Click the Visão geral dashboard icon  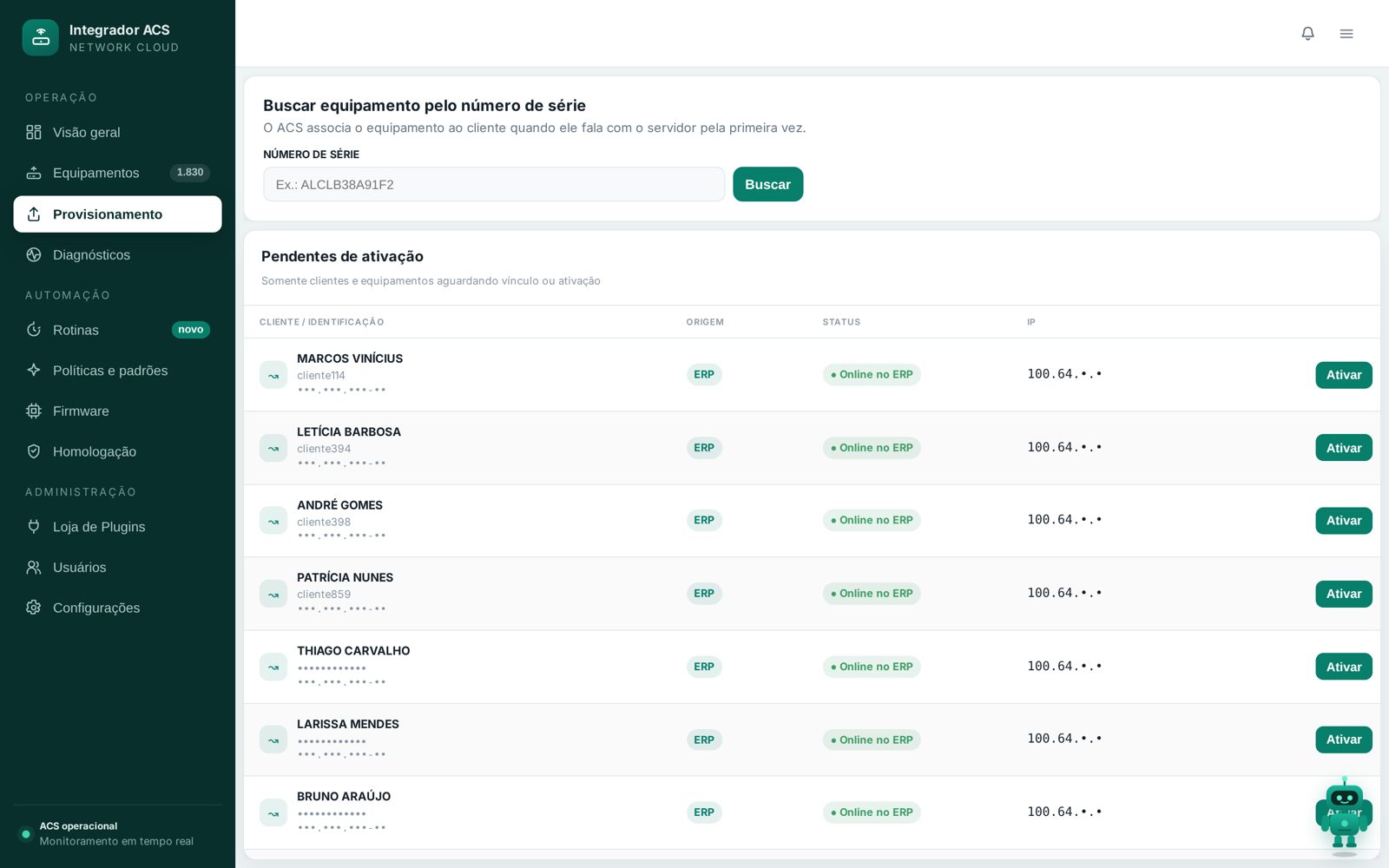(x=34, y=132)
